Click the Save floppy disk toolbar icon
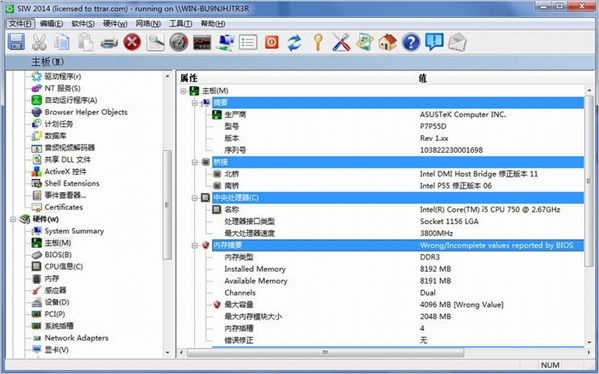The height and width of the screenshot is (374, 599). tap(16, 42)
